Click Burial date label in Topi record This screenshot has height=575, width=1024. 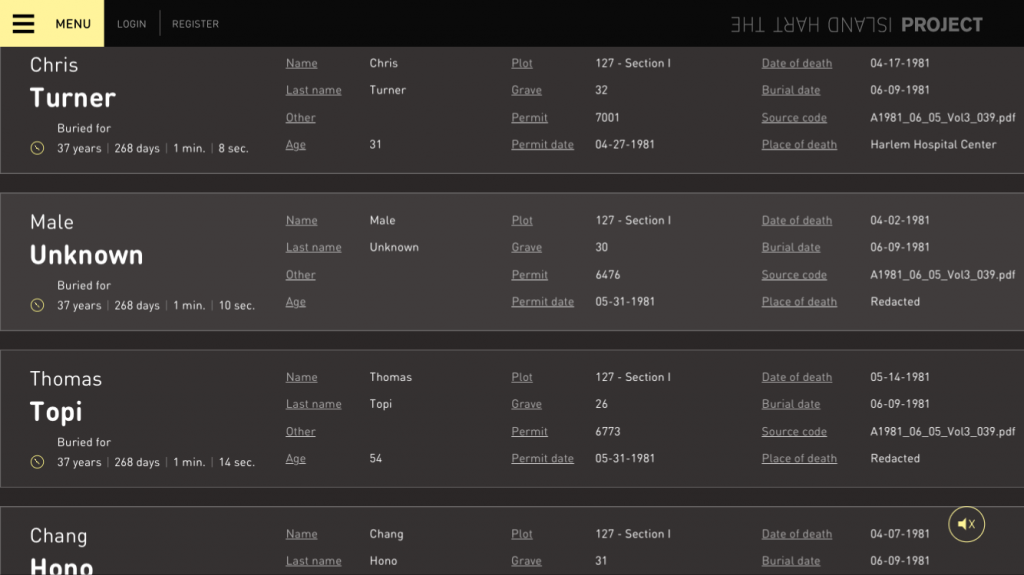(790, 405)
